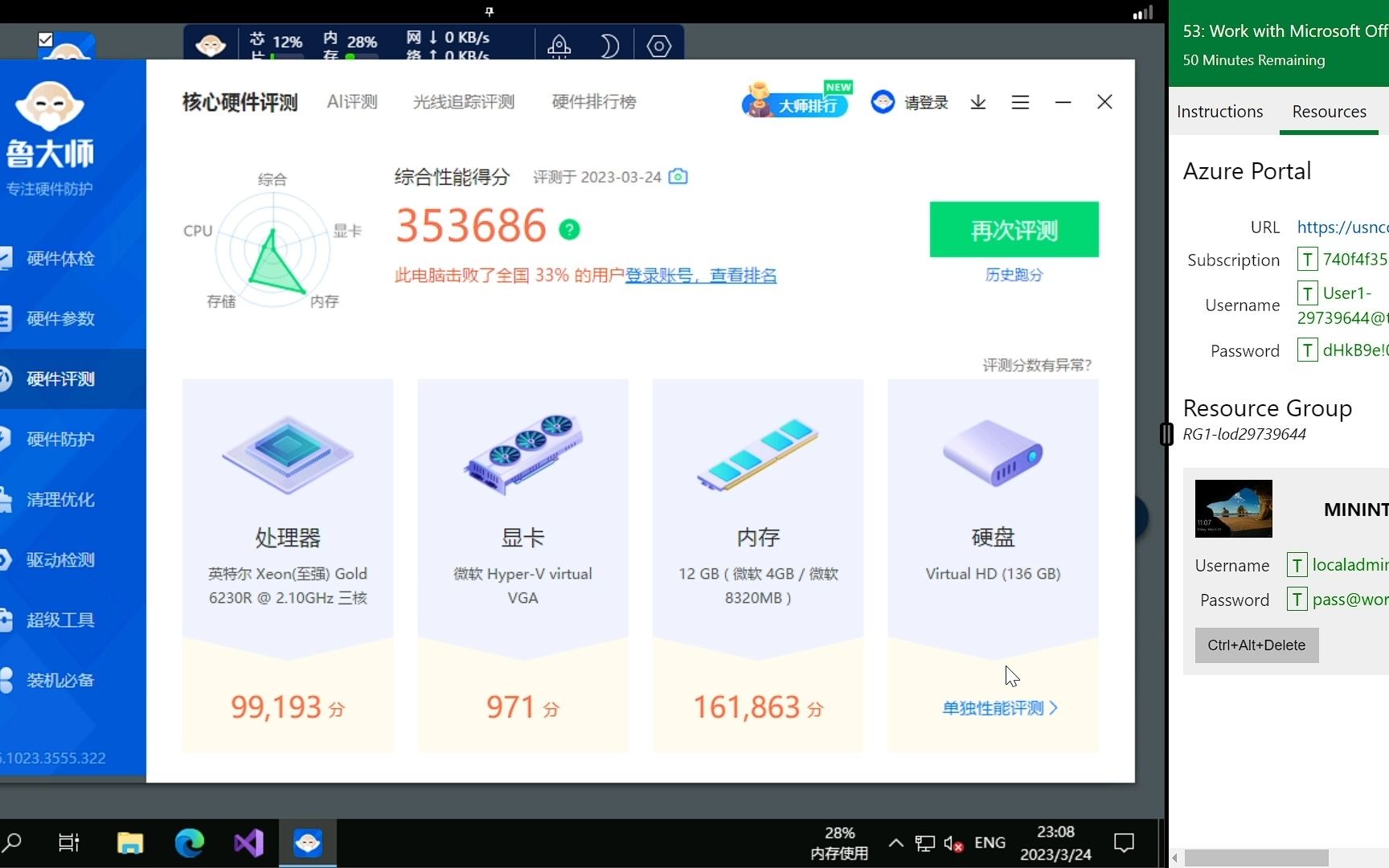Switch to the Instructions tab
The width and height of the screenshot is (1389, 868).
pos(1219,112)
